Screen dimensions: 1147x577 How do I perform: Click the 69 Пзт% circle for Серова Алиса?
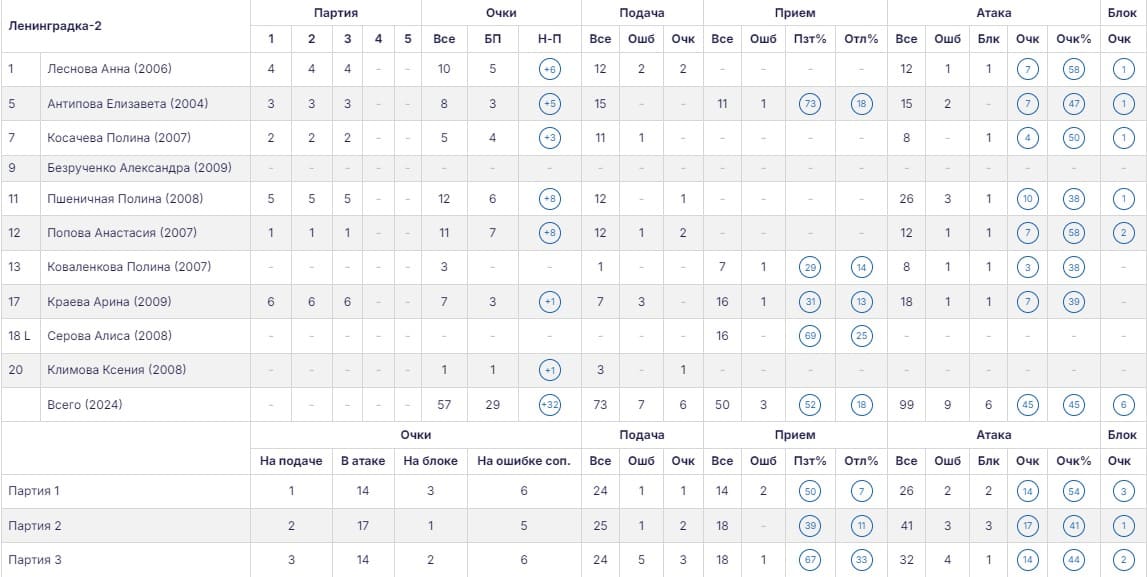pyautogui.click(x=810, y=336)
